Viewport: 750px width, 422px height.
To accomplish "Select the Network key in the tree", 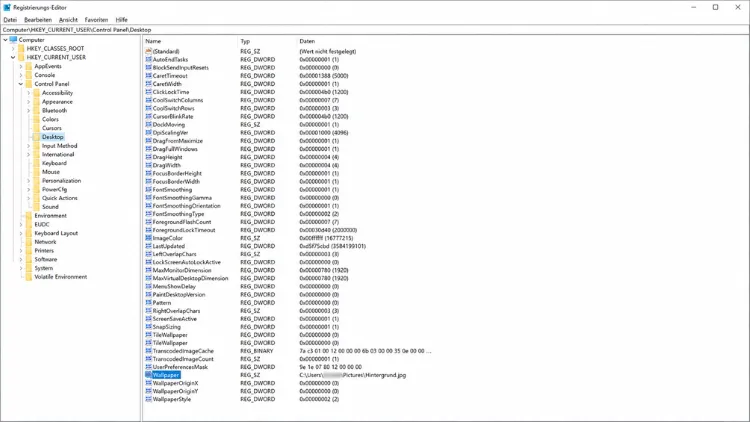I will click(45, 242).
